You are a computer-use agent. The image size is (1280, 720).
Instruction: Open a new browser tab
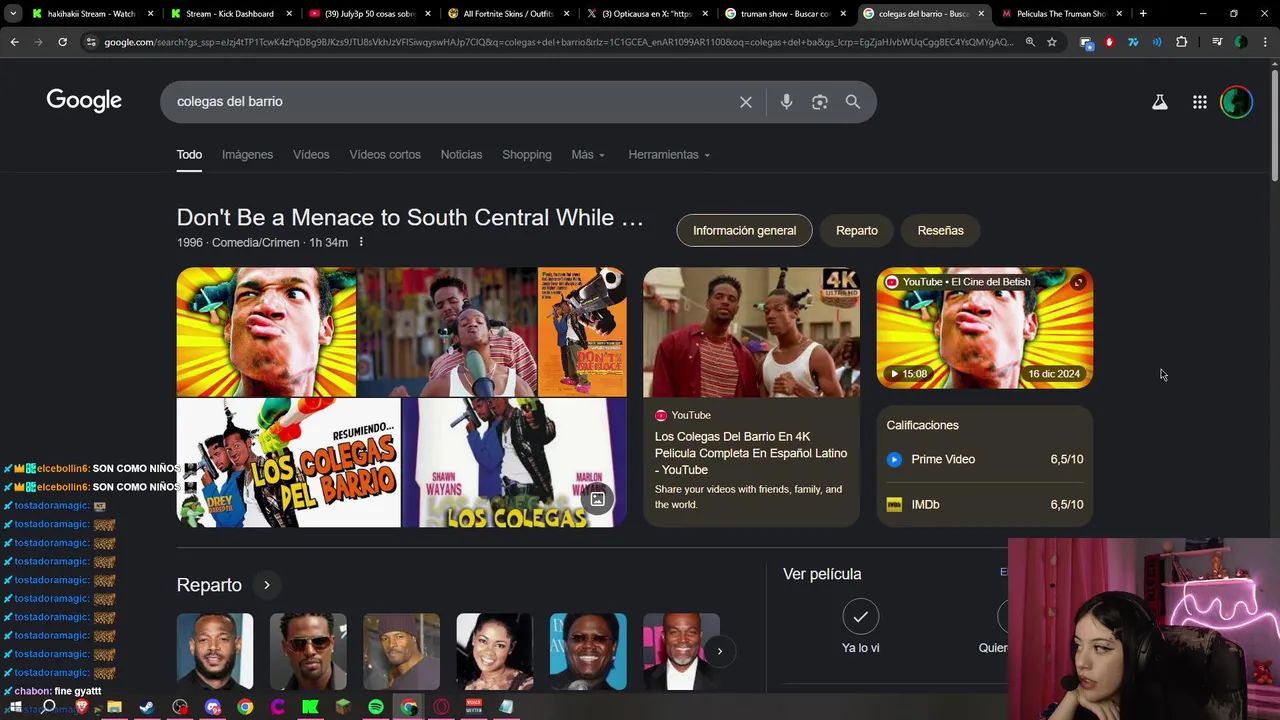click(x=1143, y=14)
